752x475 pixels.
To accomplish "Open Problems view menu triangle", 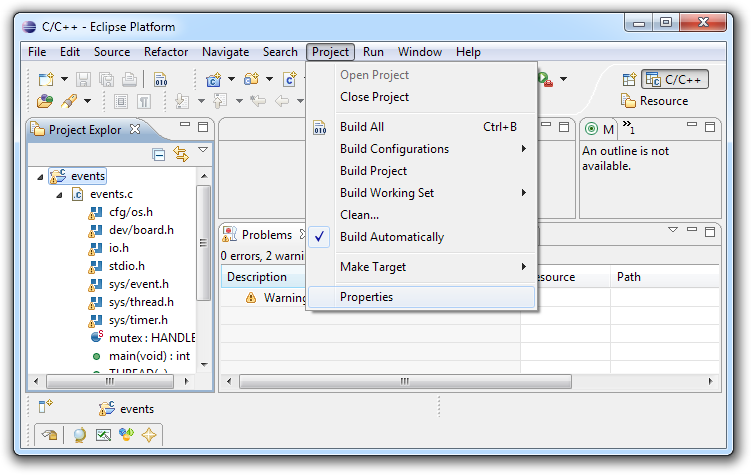I will coord(673,230).
